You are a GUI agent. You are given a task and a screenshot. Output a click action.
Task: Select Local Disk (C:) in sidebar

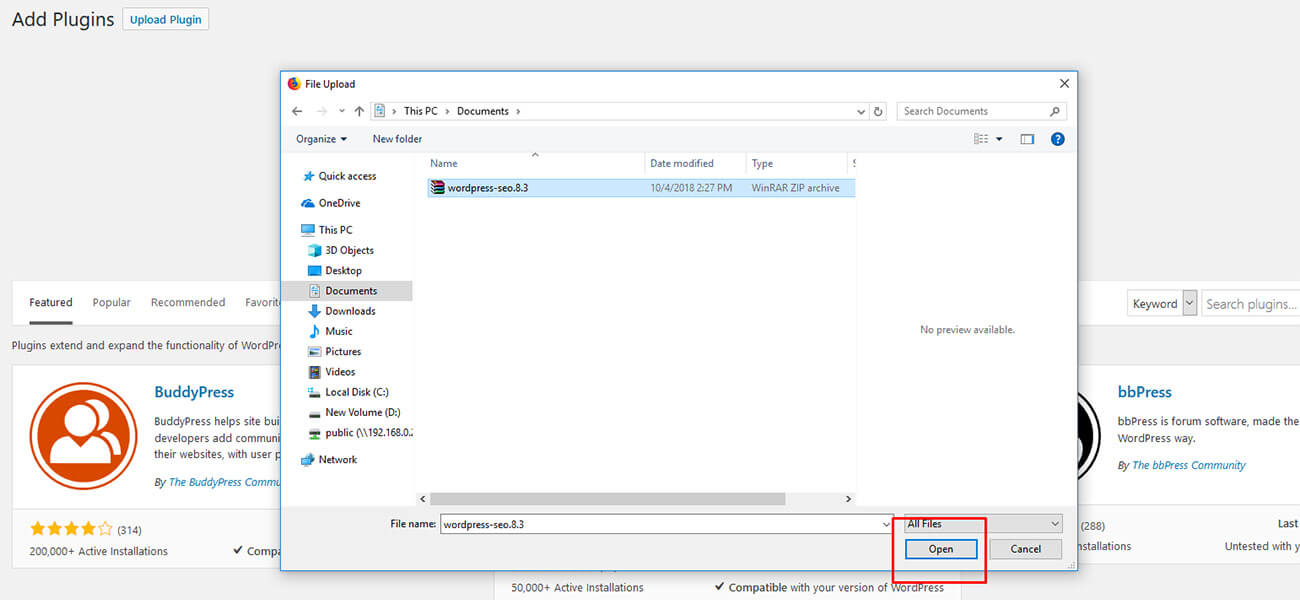tap(355, 392)
